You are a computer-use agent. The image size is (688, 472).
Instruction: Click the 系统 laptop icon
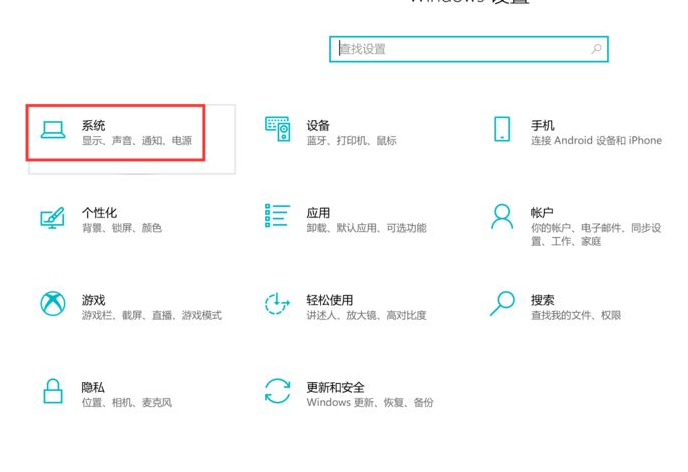tap(53, 131)
